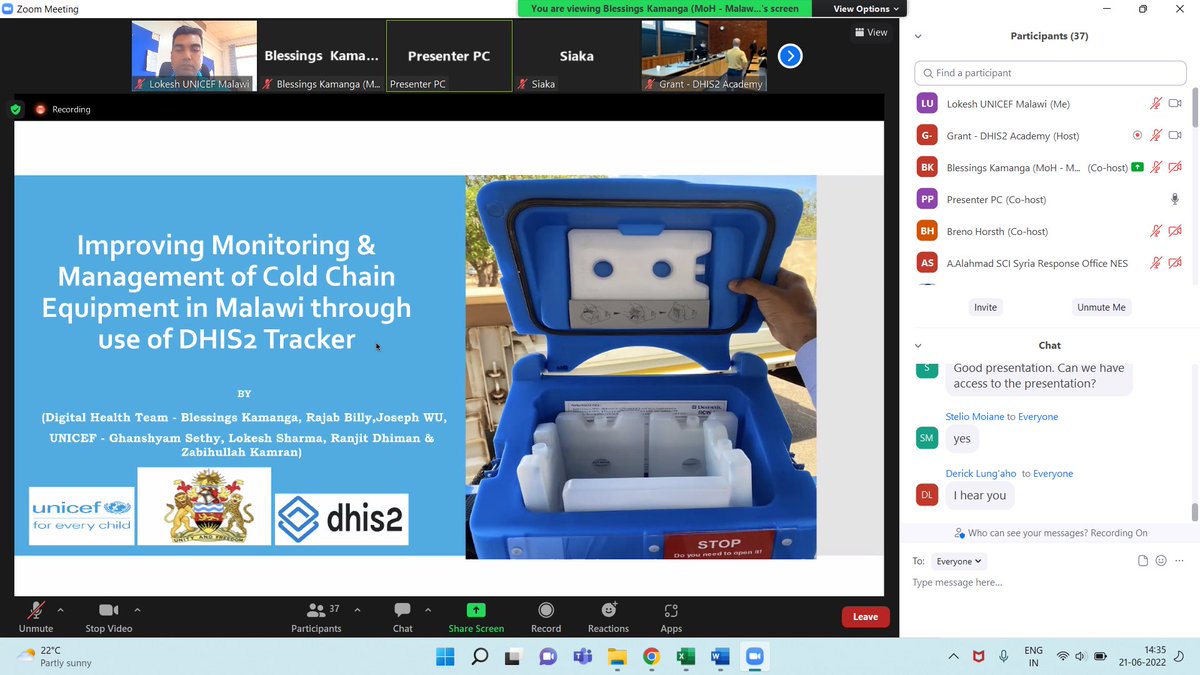Click Stelio Moiane sender name in chat

pos(974,416)
